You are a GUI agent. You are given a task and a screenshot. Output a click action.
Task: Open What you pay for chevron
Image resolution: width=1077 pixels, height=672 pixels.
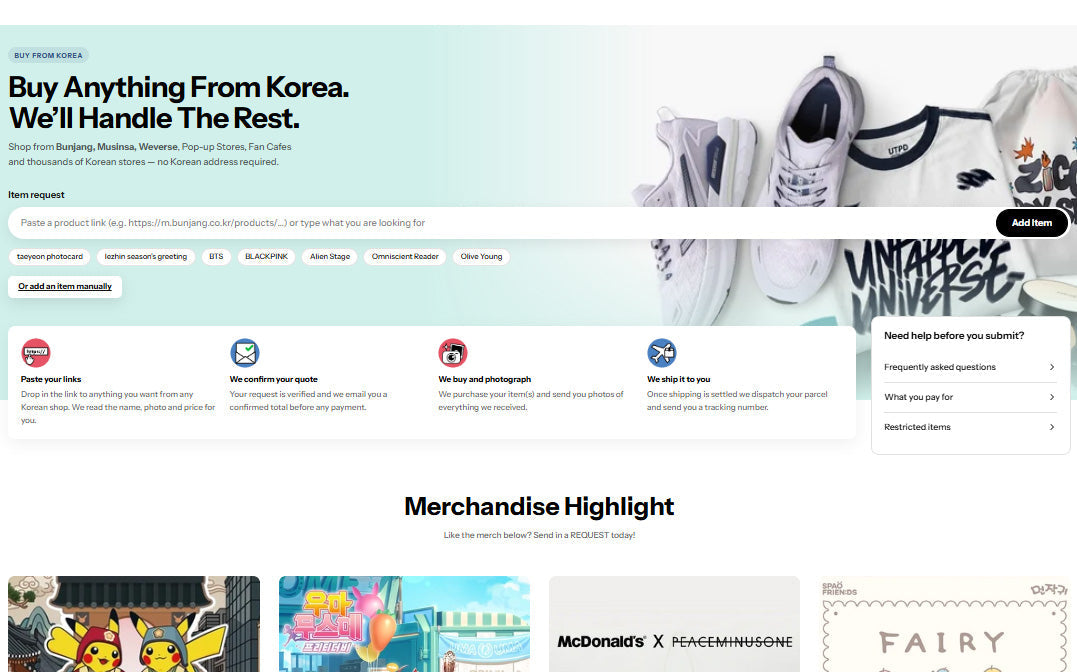point(1052,397)
